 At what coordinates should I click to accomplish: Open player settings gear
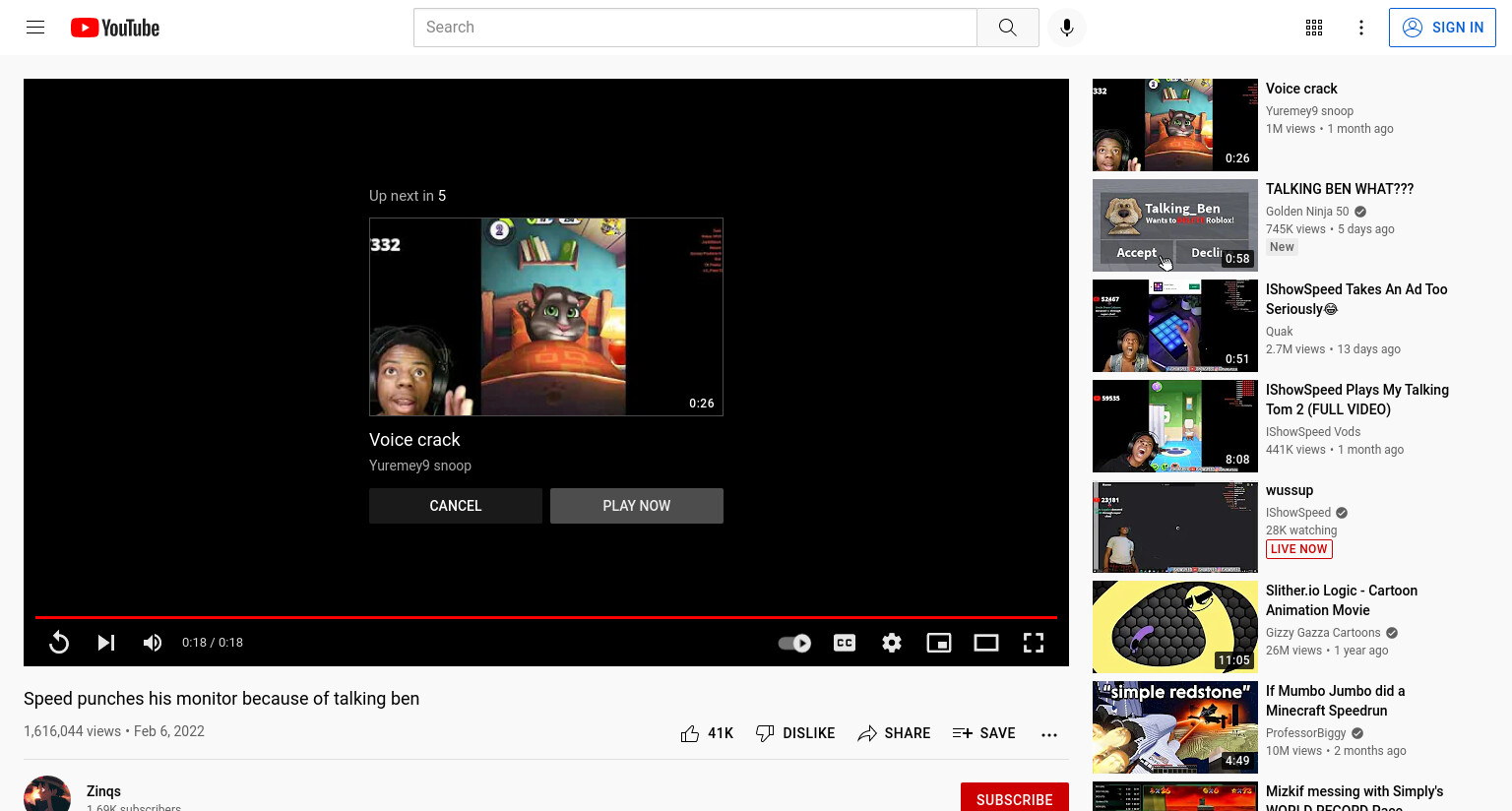(x=892, y=643)
